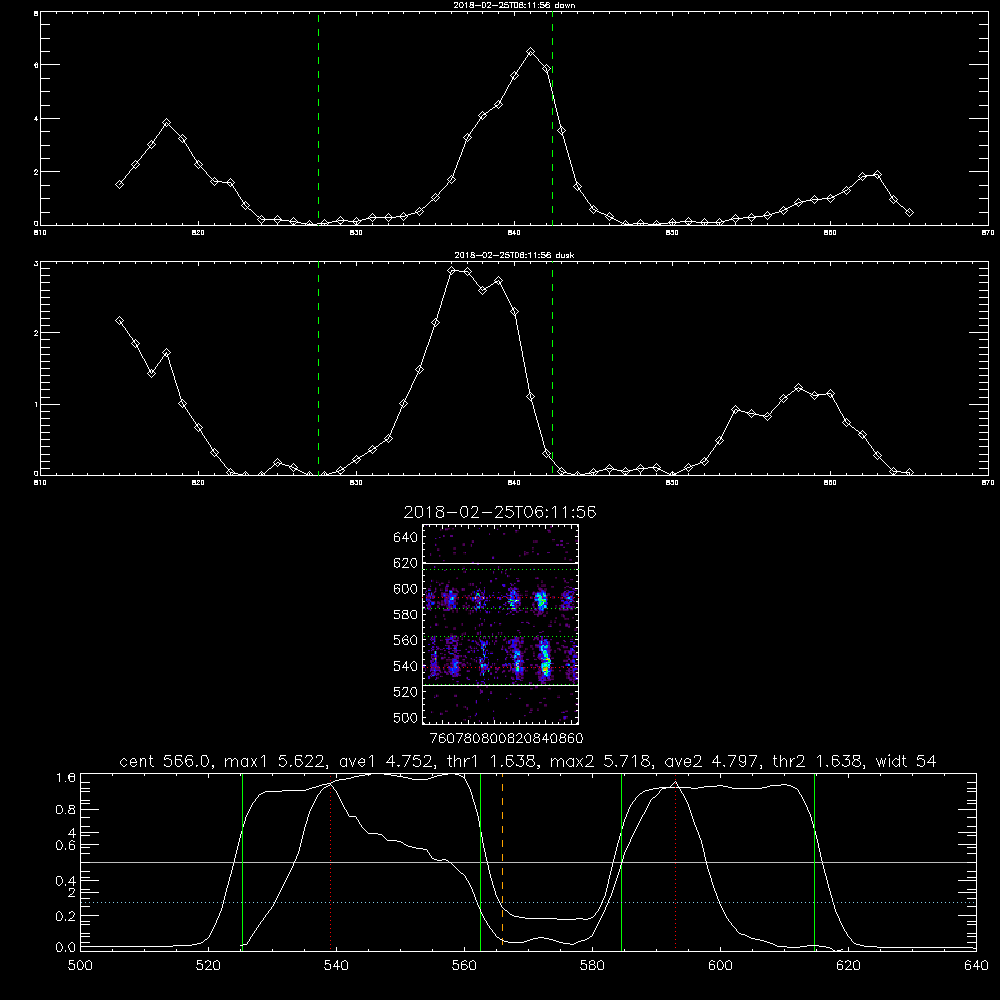This screenshot has height=1000, width=1000.
Task: Click the 540 label on the bottom plot x-axis
Action: pos(336,966)
